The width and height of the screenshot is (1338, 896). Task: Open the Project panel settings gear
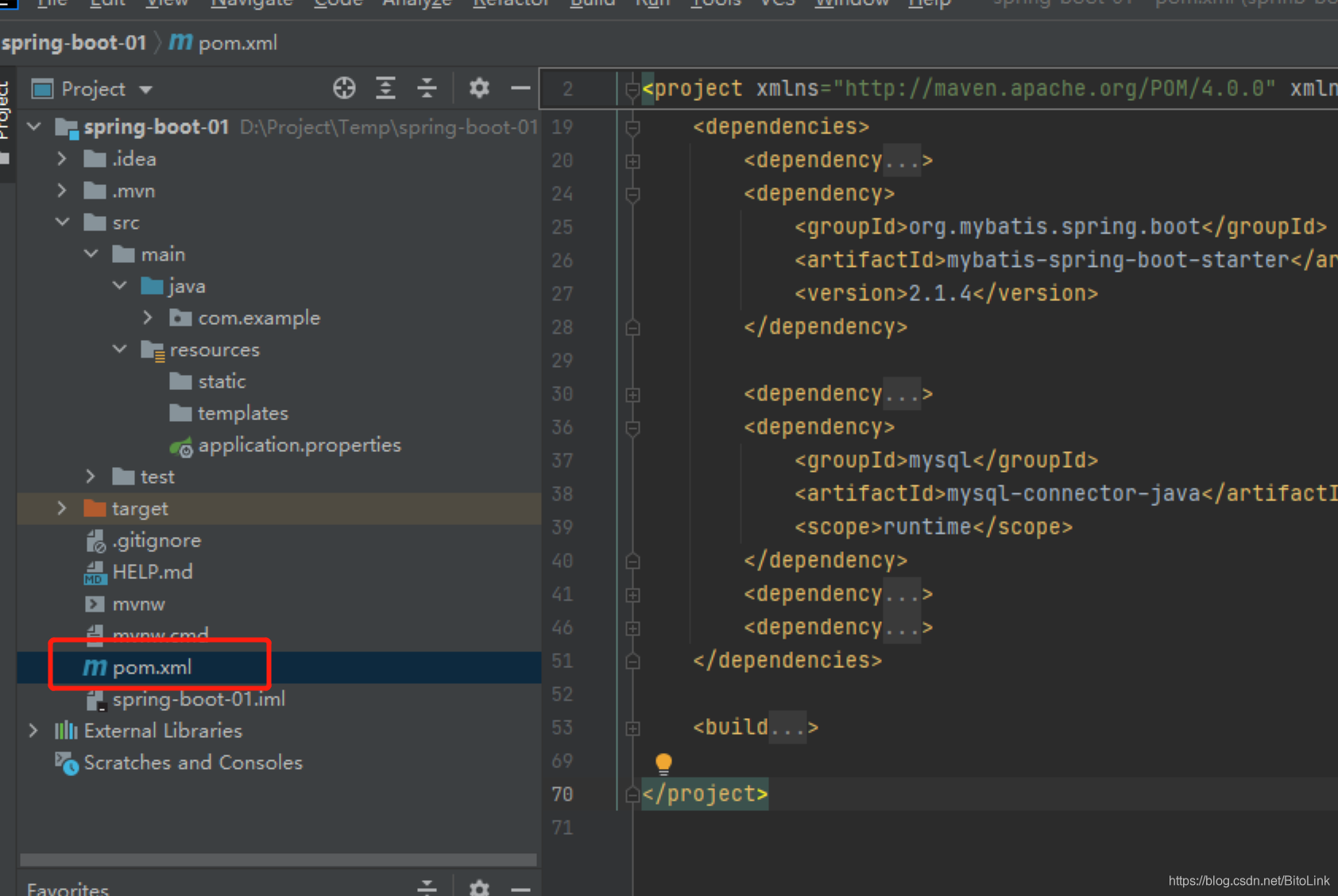tap(479, 88)
